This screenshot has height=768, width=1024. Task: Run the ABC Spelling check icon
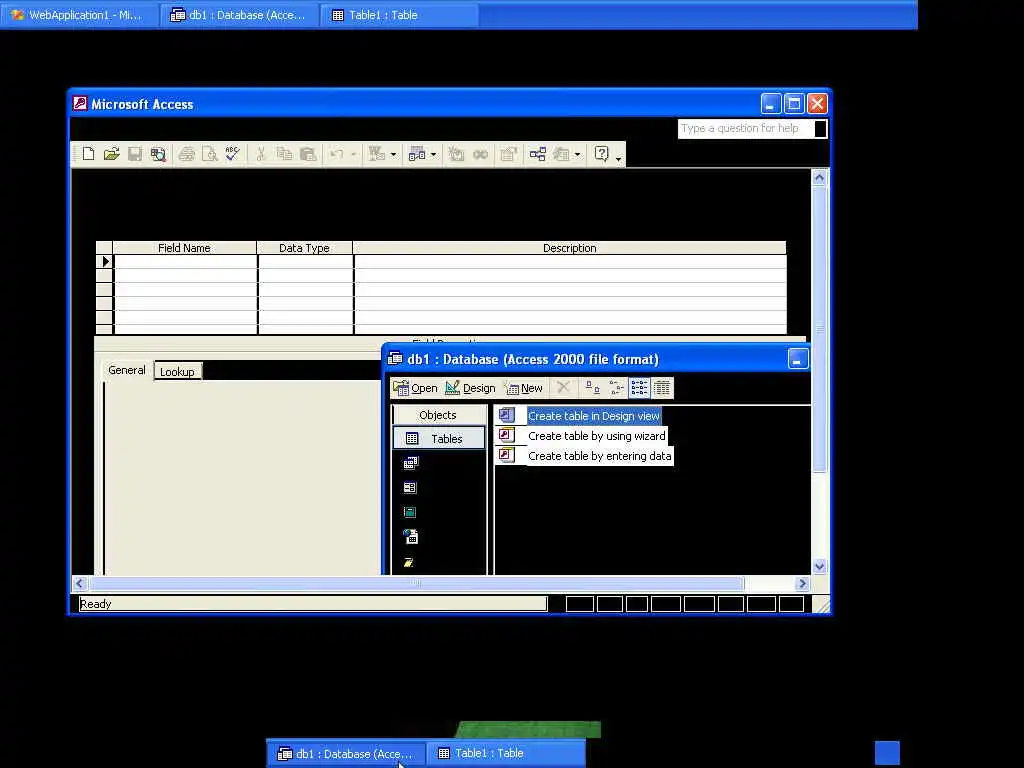point(232,154)
